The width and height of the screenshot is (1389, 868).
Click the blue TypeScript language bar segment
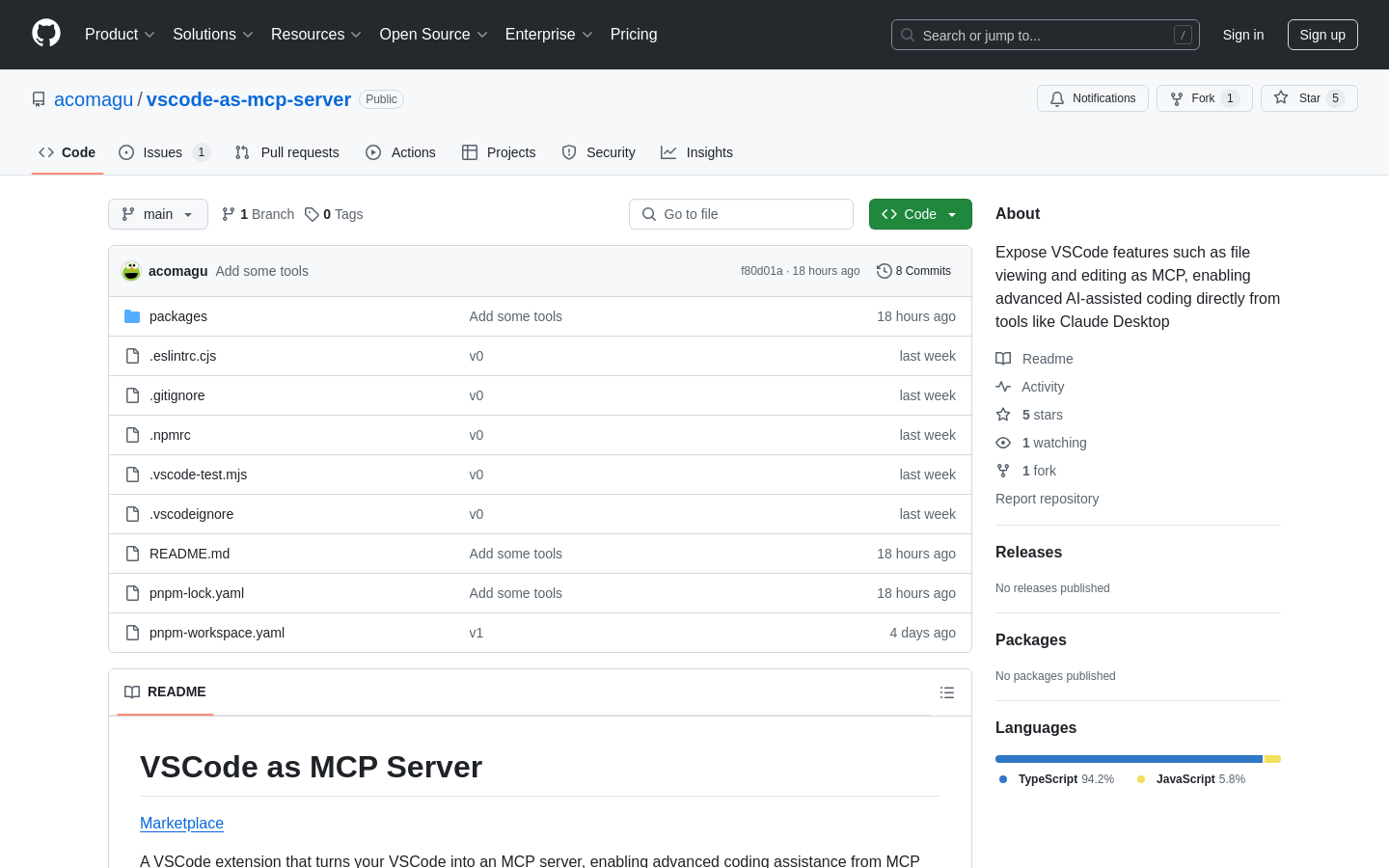point(1129,759)
